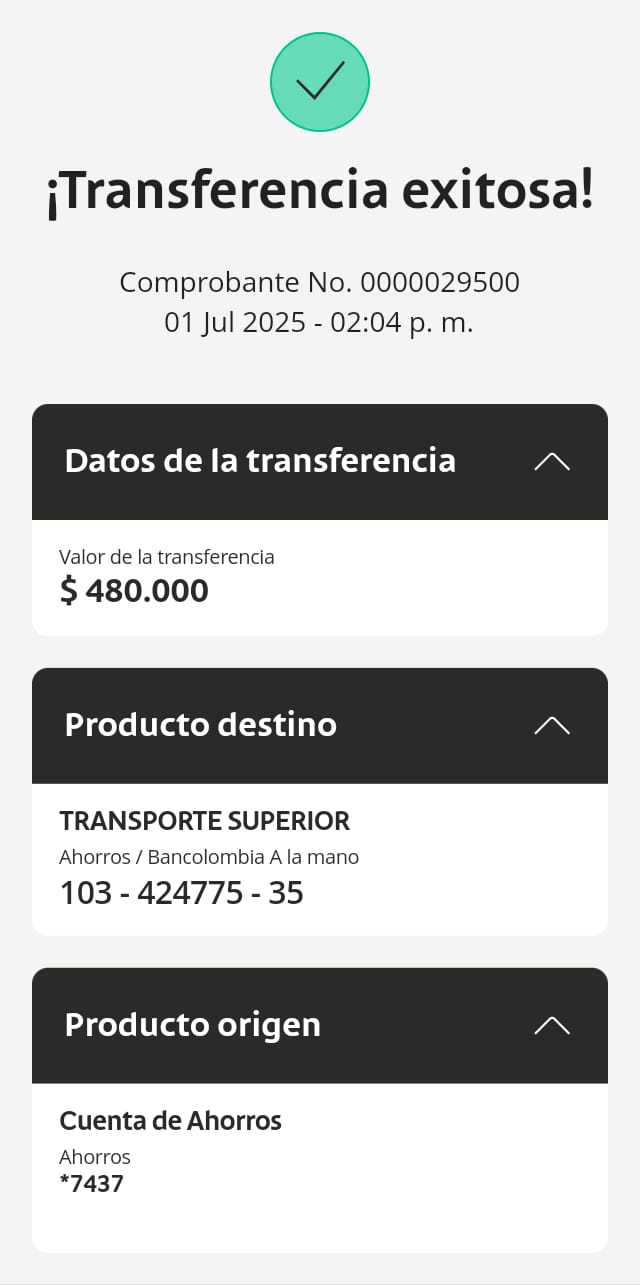The height and width of the screenshot is (1285, 640).
Task: Click the TRANSPORTE SUPERIOR recipient name
Action: click(x=205, y=821)
